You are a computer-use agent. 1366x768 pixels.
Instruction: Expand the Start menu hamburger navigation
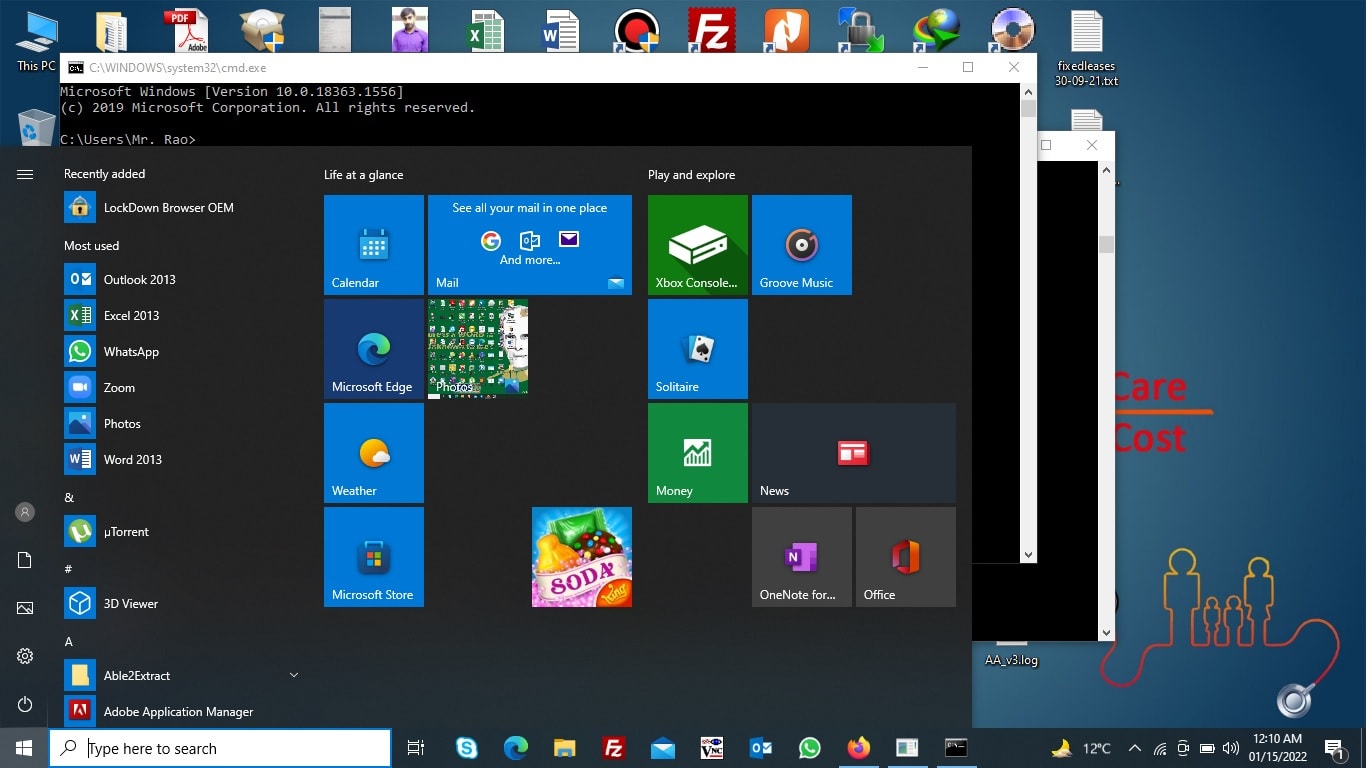tap(25, 175)
